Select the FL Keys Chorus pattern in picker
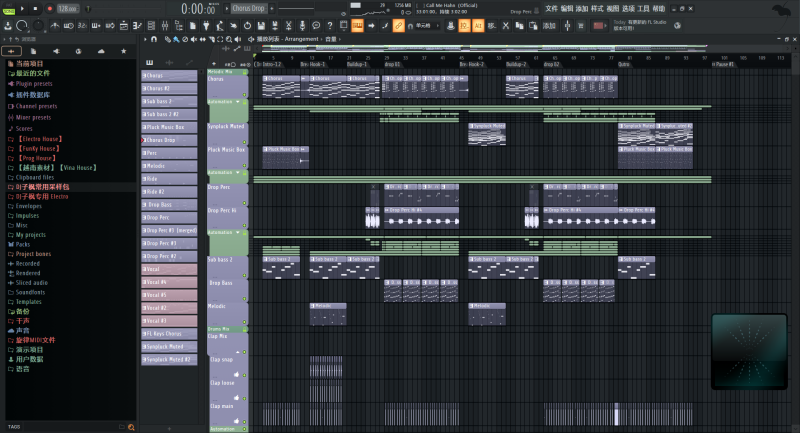 point(169,334)
